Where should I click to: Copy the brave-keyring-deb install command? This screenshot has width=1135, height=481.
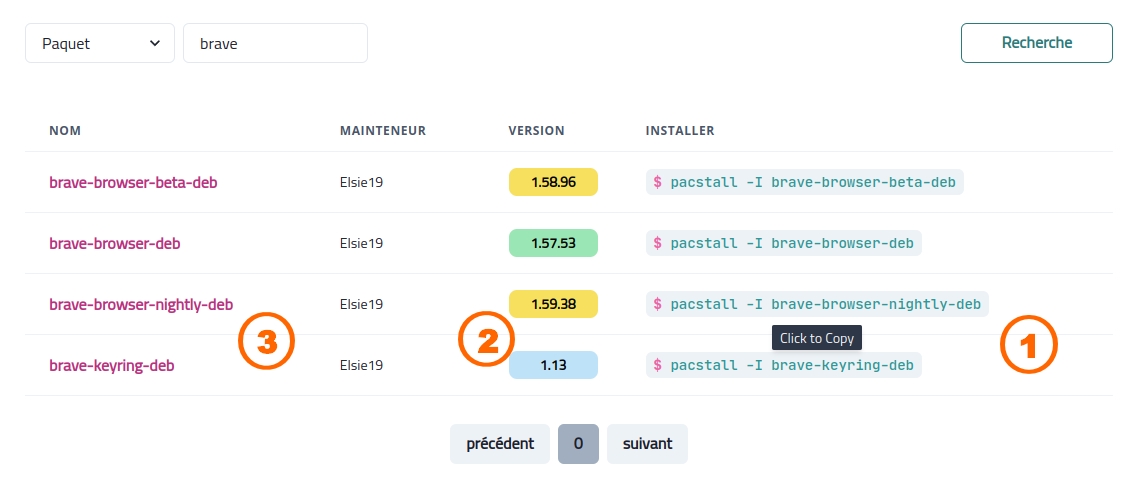pos(784,365)
